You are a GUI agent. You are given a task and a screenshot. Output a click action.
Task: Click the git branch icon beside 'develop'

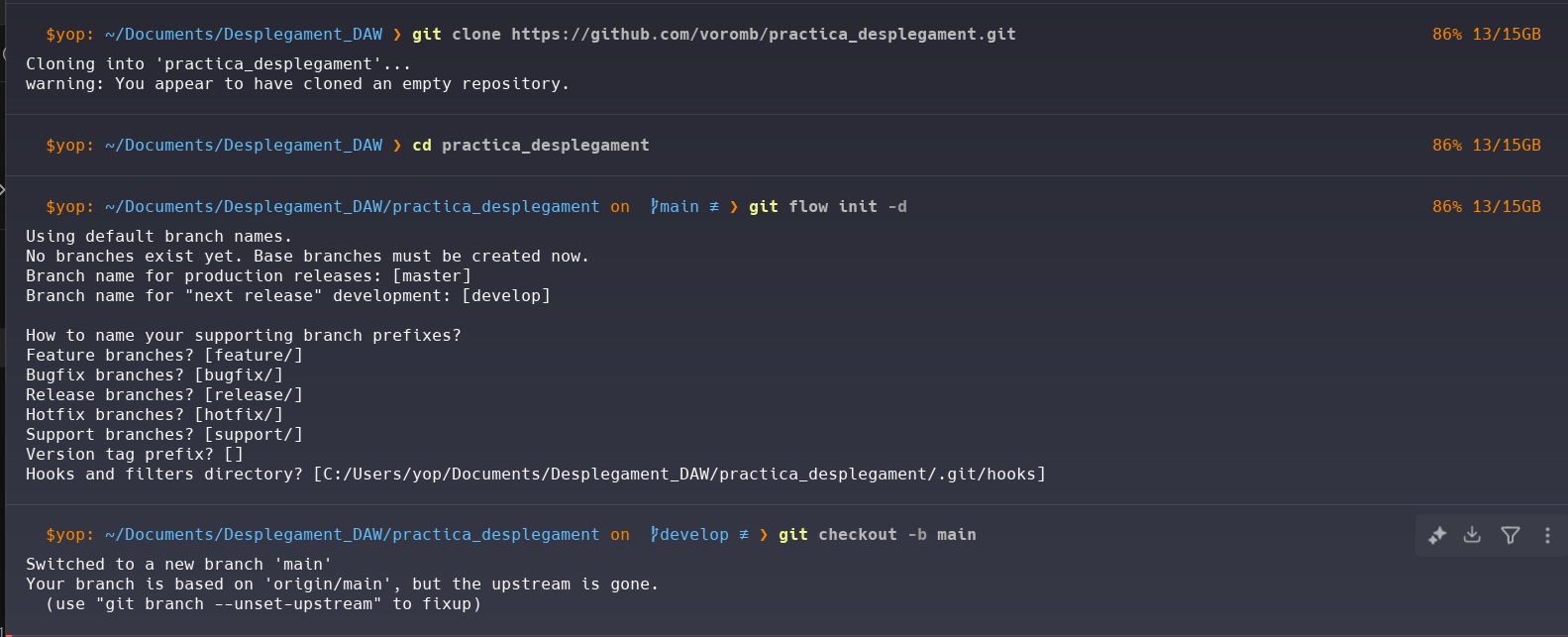pos(654,535)
